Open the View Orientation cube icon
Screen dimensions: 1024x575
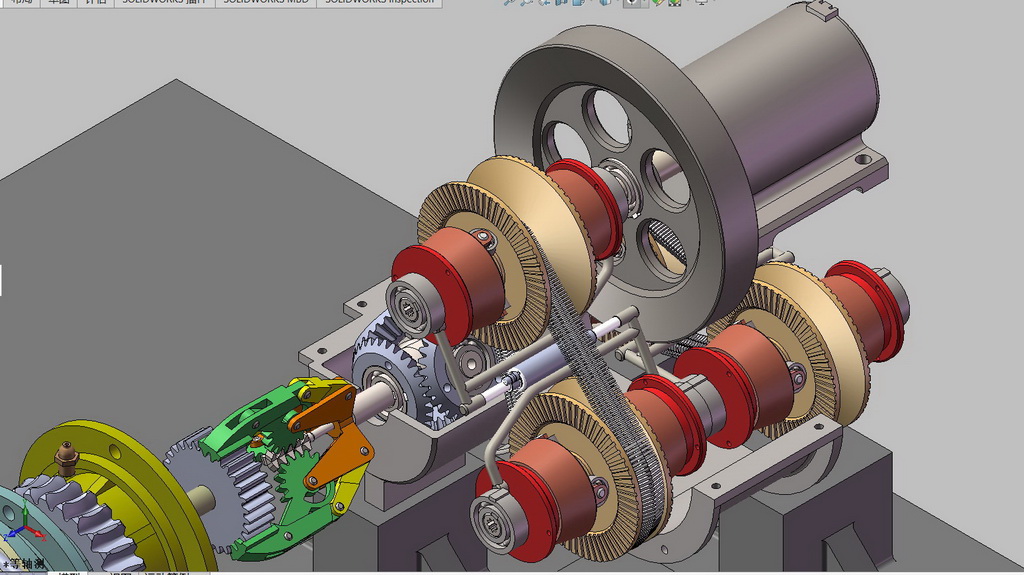578,2
